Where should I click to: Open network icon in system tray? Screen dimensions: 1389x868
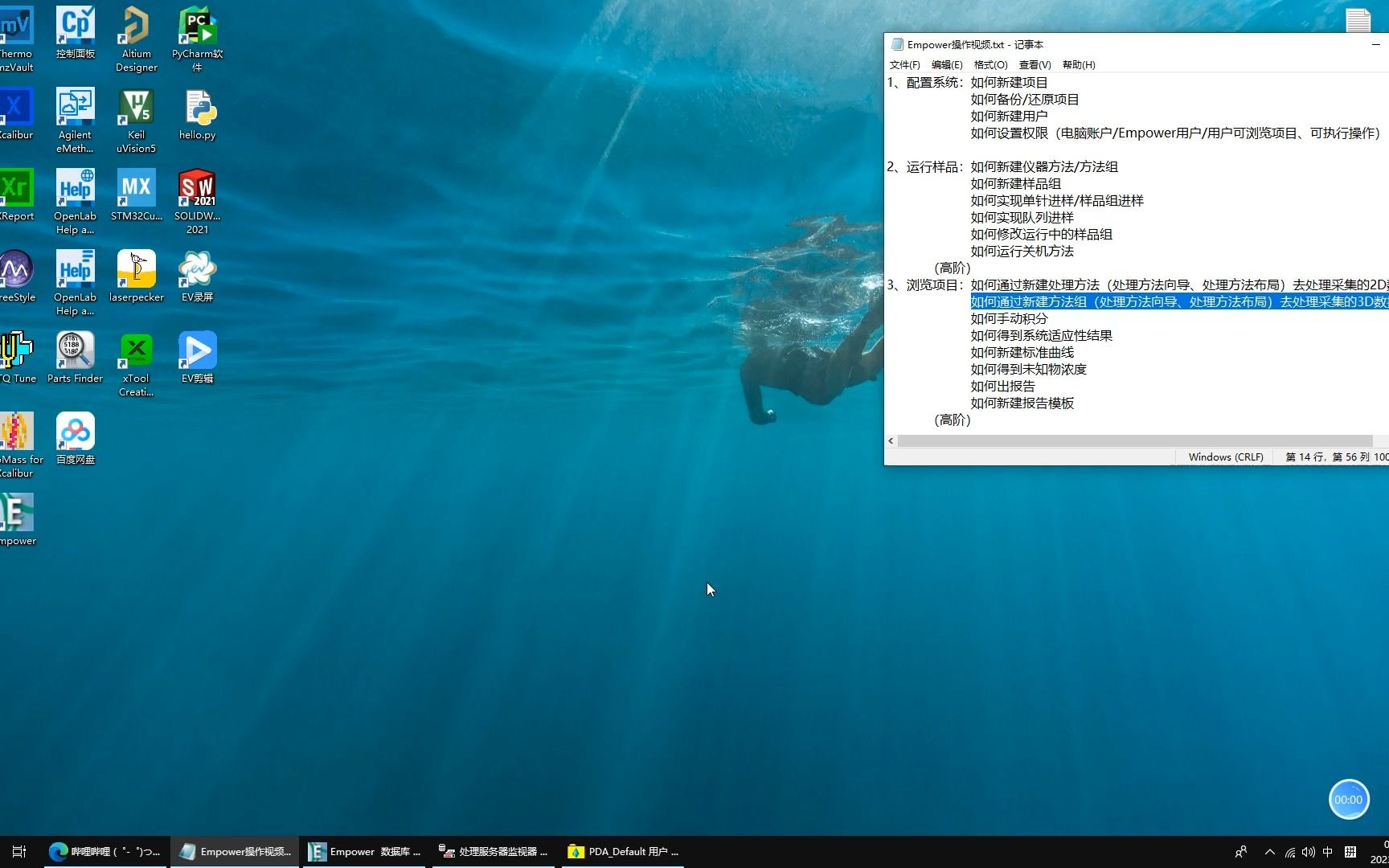tap(1289, 852)
